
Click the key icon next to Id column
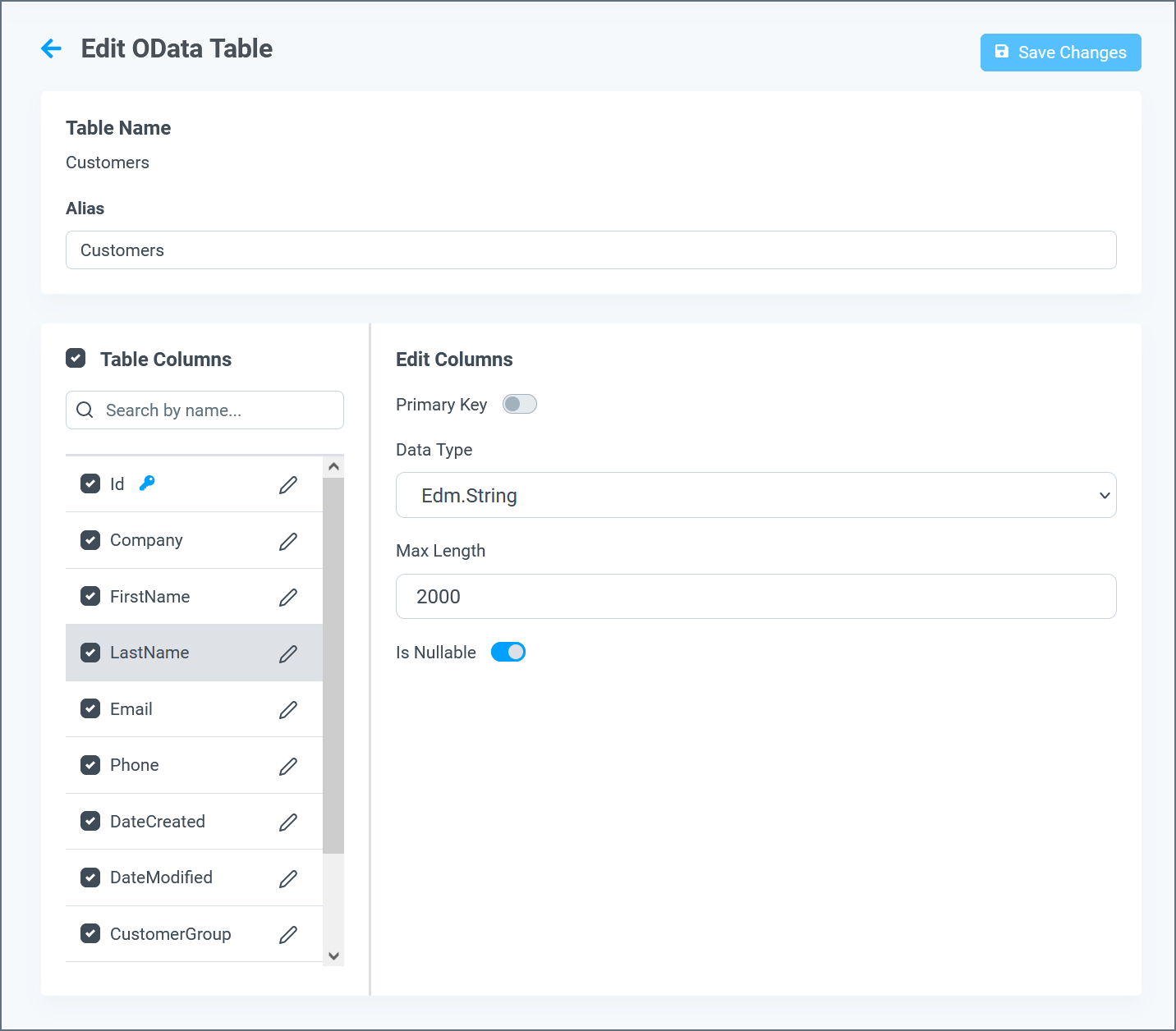146,483
